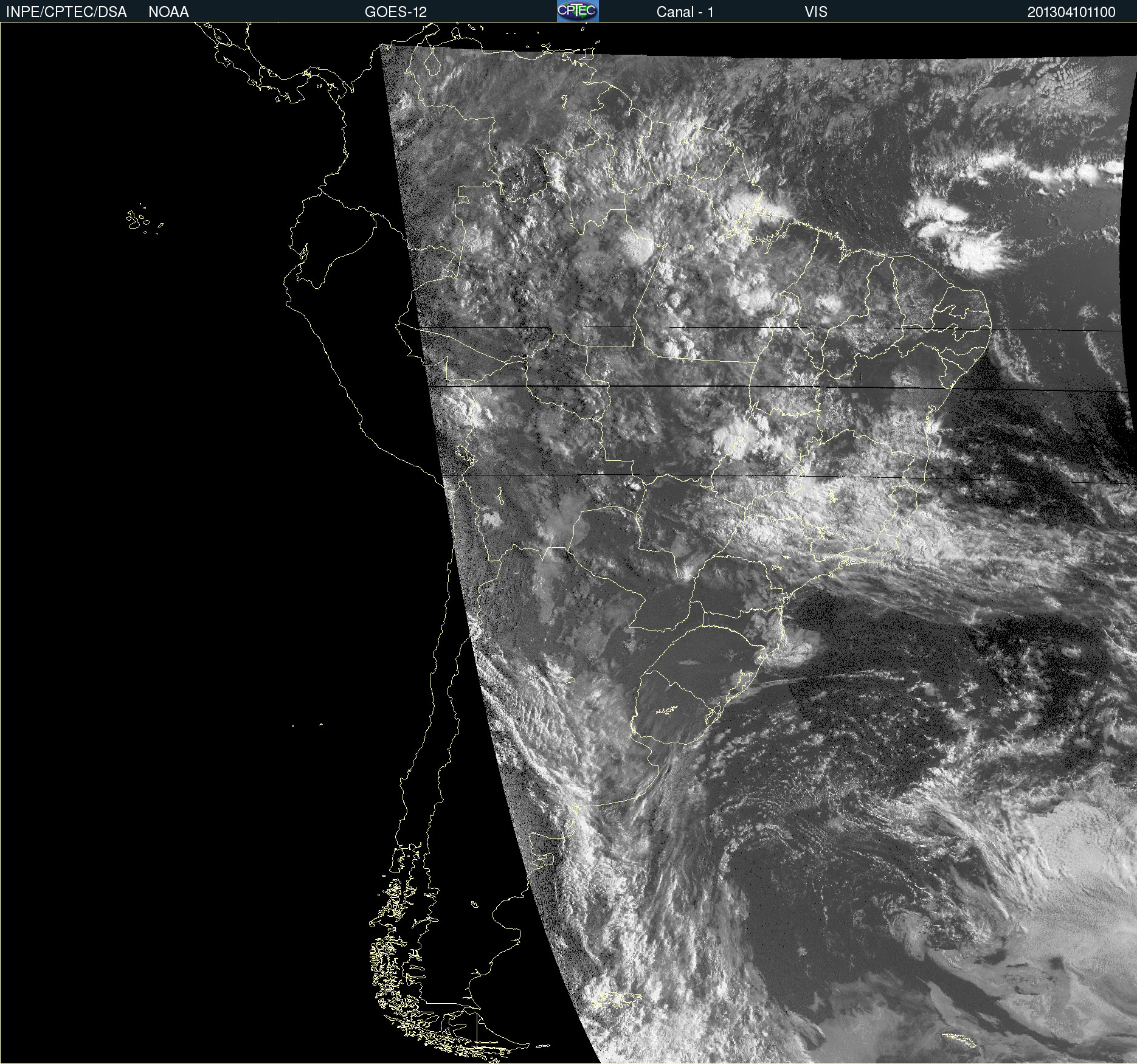1137x1064 pixels.
Task: Select the VIS channel label
Action: coord(816,12)
